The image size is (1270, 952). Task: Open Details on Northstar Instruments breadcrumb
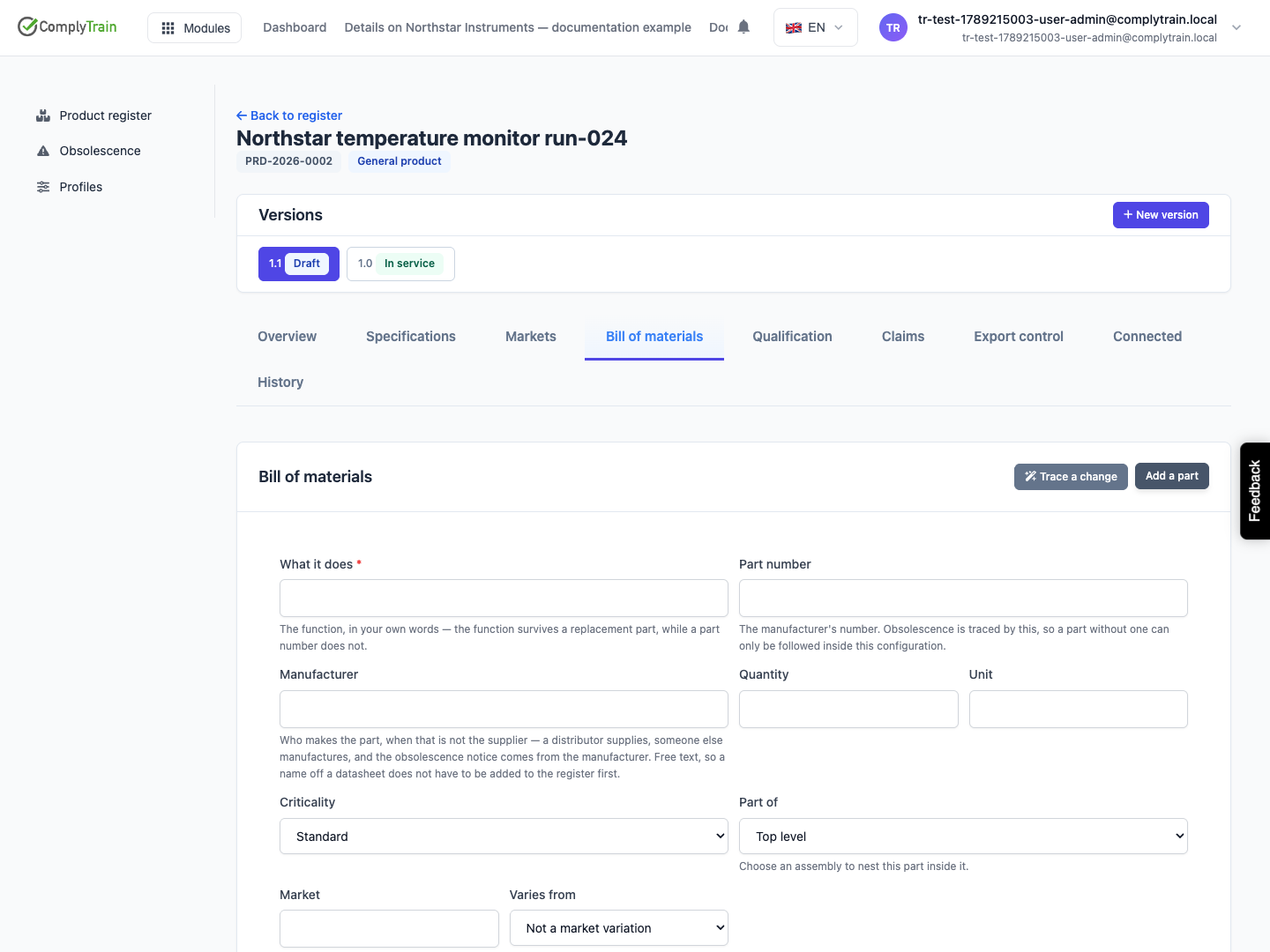click(x=518, y=27)
